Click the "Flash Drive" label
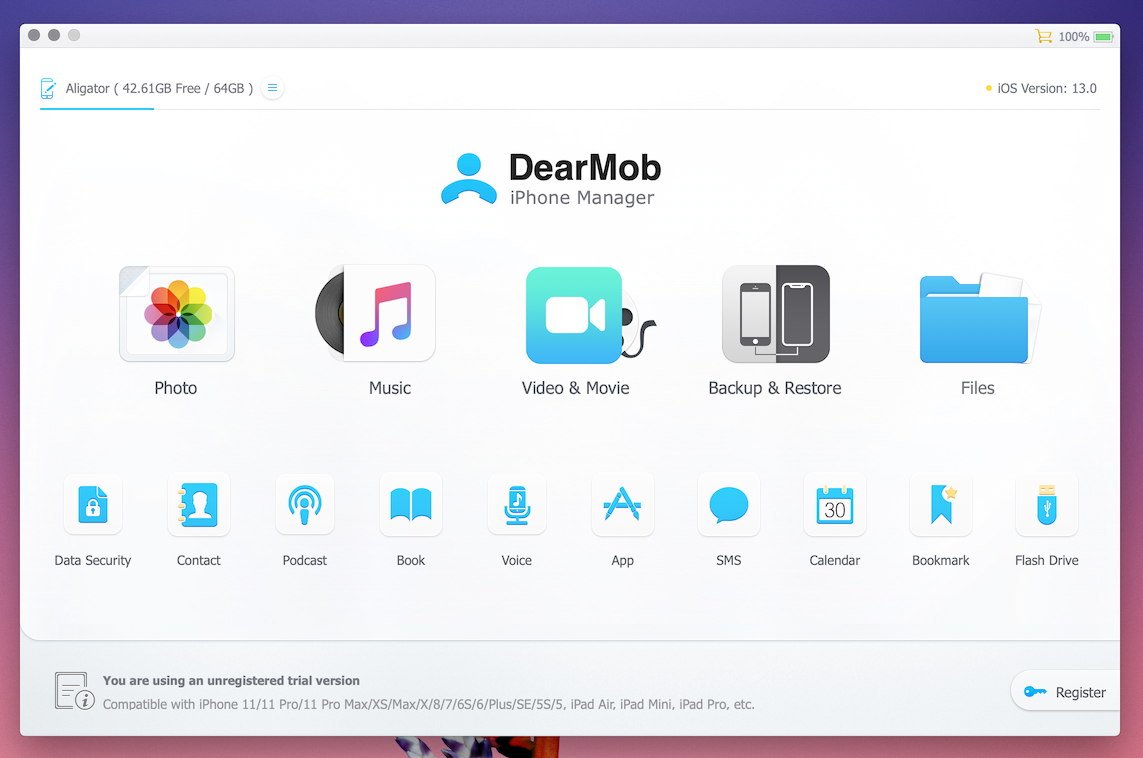This screenshot has width=1143, height=758. tap(1047, 560)
